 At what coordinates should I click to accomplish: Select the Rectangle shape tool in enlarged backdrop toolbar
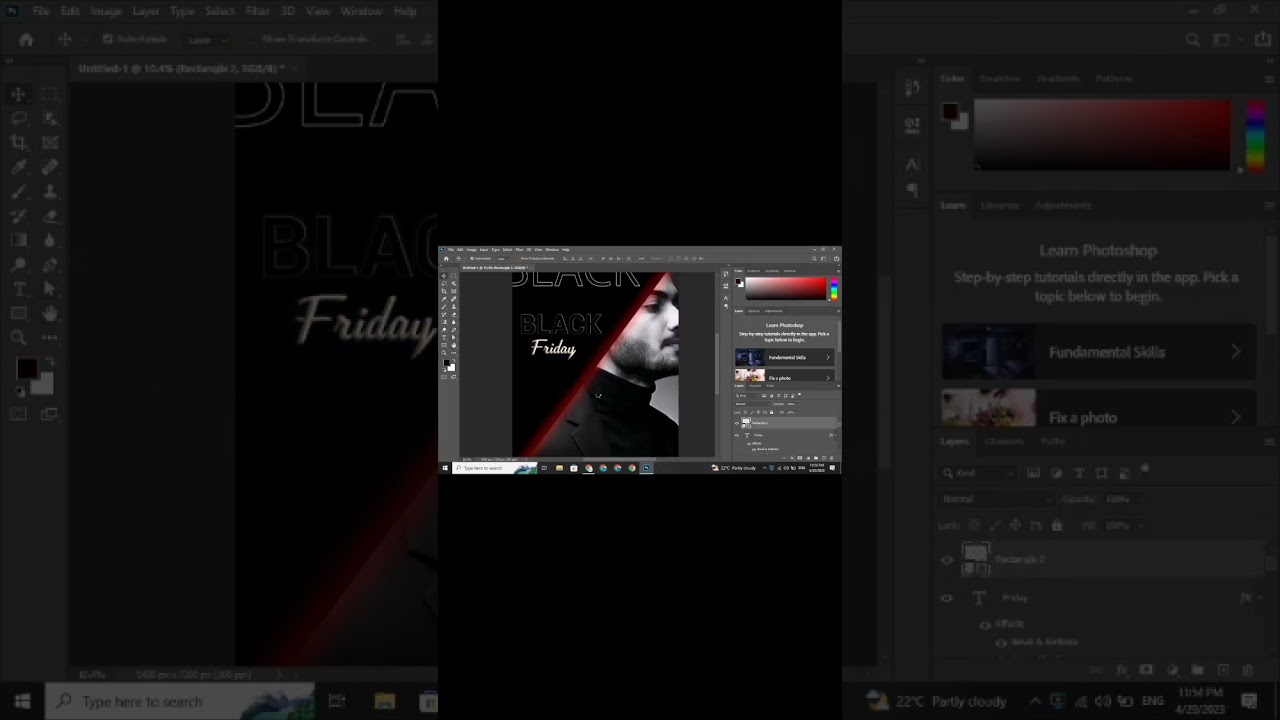click(19, 314)
